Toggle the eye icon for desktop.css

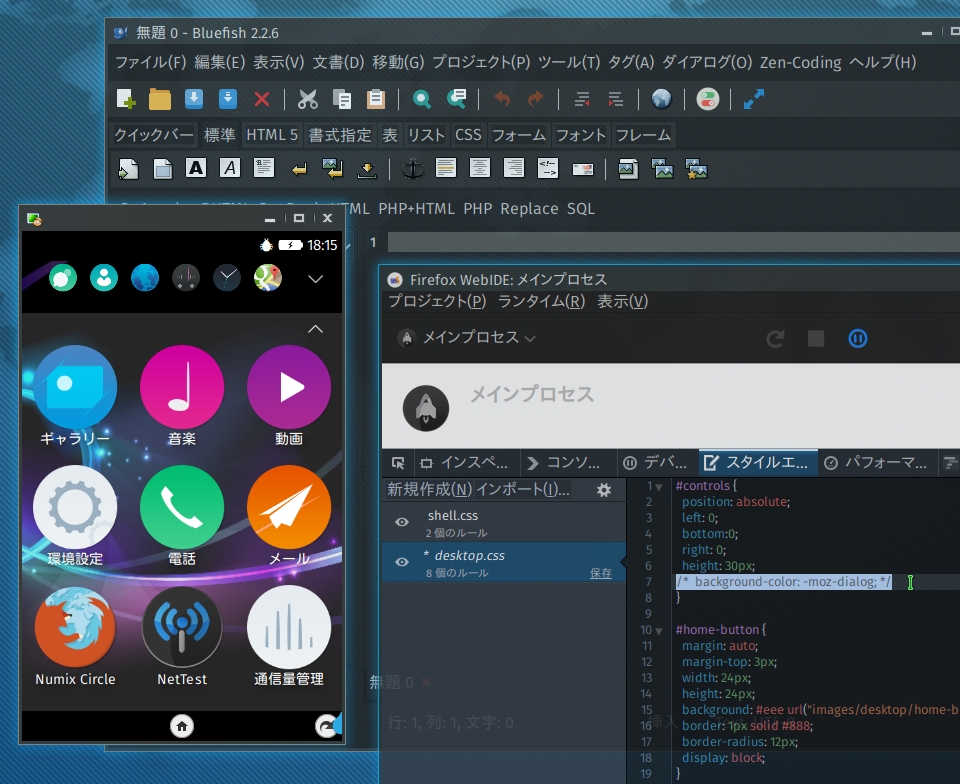[402, 562]
